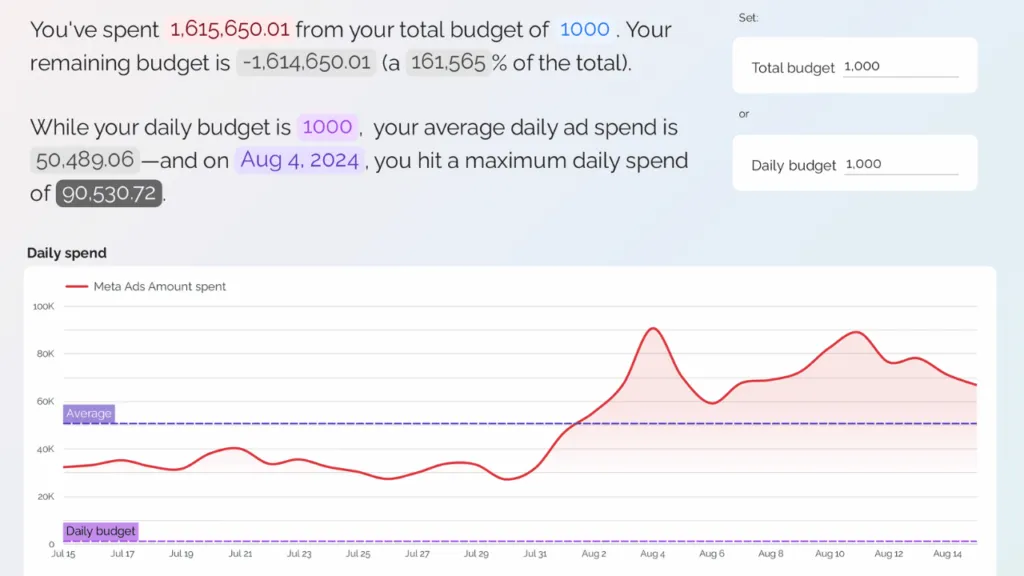This screenshot has width=1024, height=576.
Task: Select the average daily spend 50,489.06
Action: [84, 160]
